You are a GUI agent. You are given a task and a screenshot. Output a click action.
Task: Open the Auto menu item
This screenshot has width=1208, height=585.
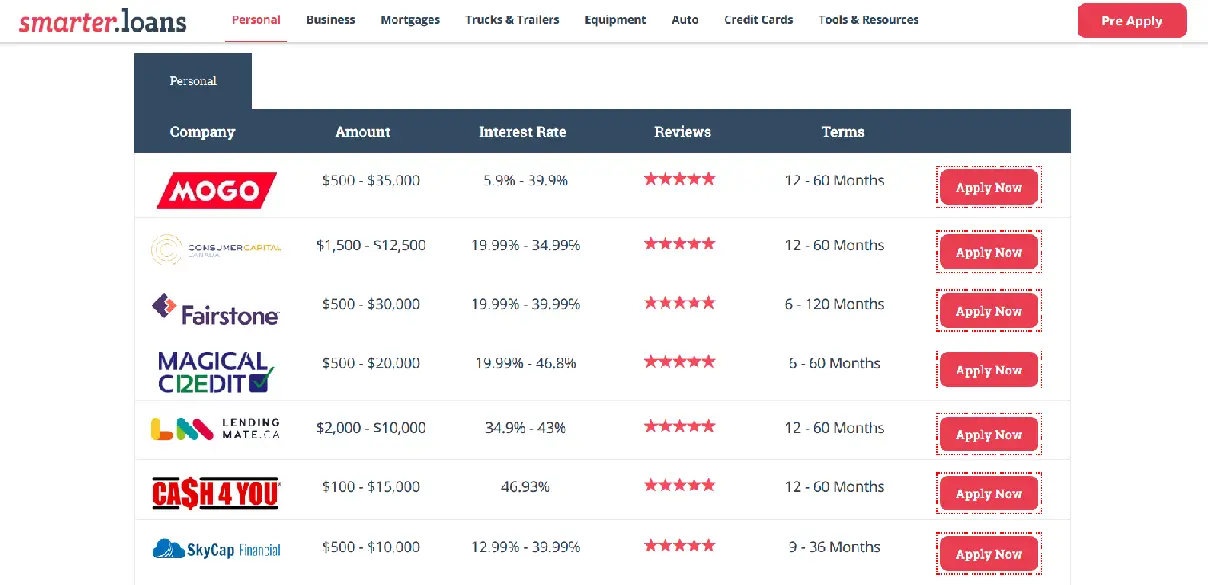pyautogui.click(x=685, y=20)
